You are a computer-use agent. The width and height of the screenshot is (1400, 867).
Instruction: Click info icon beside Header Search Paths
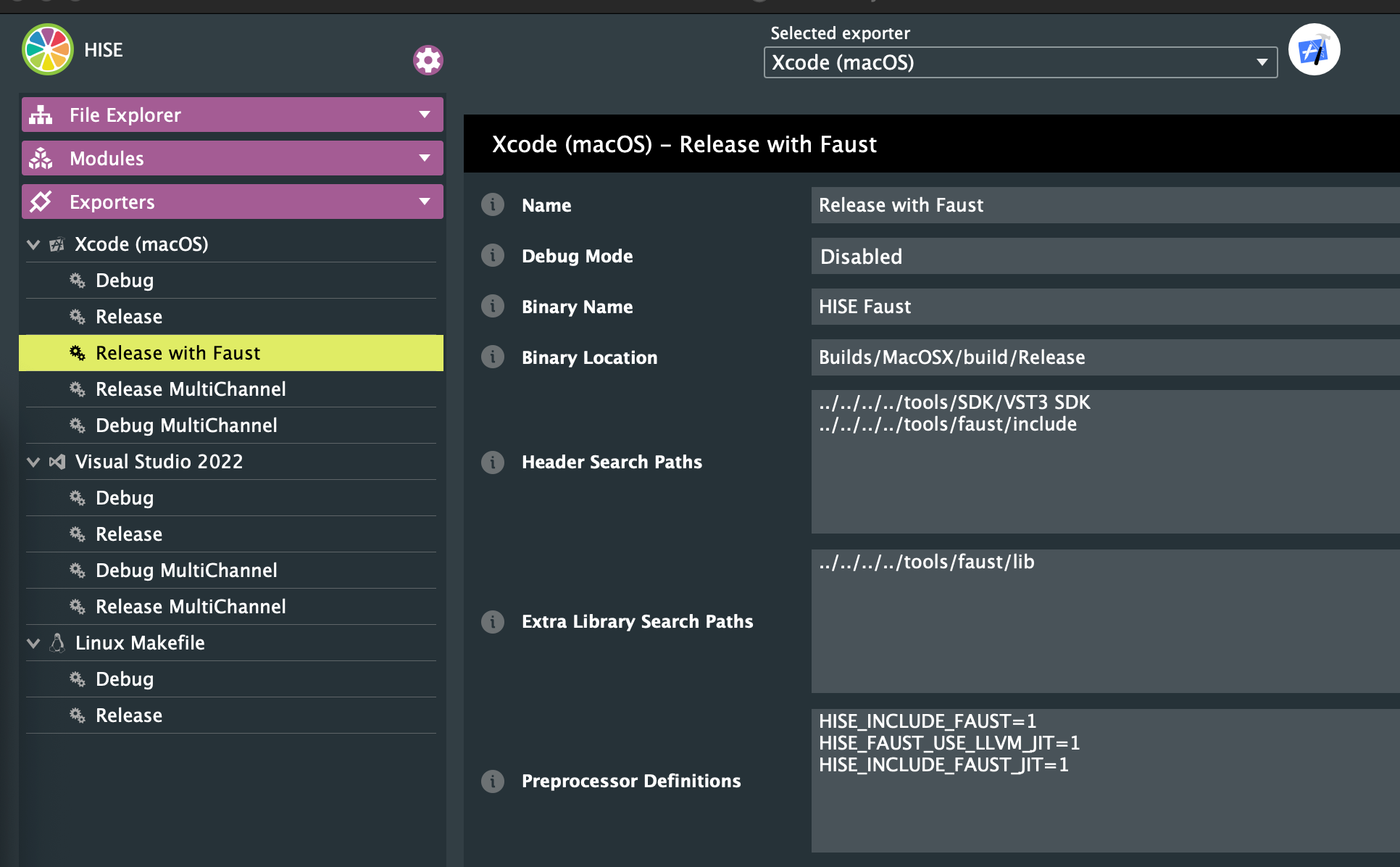(493, 462)
